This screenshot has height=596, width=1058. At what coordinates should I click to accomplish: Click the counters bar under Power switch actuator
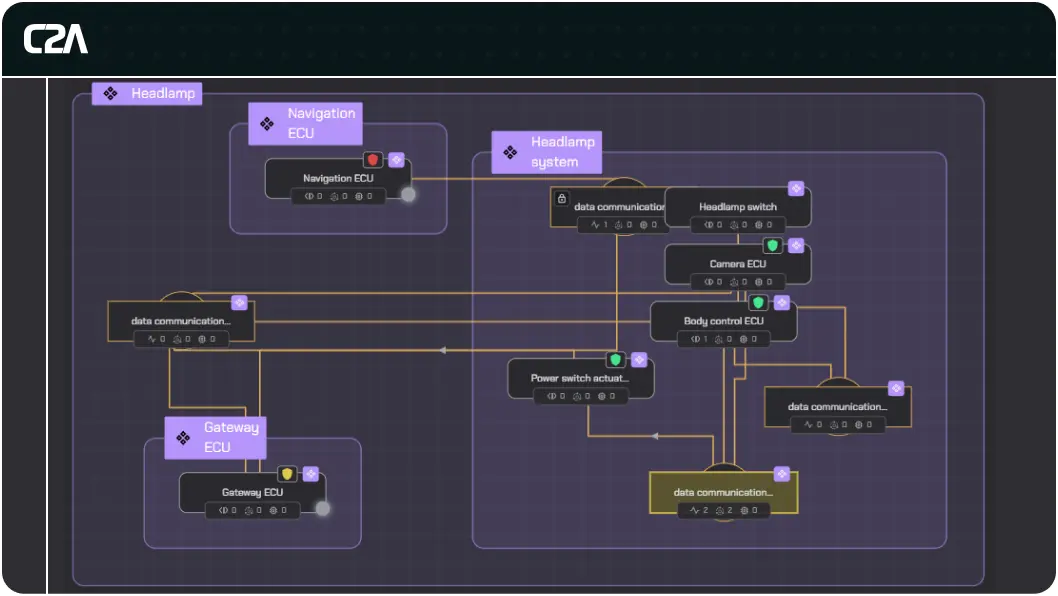[x=580, y=396]
